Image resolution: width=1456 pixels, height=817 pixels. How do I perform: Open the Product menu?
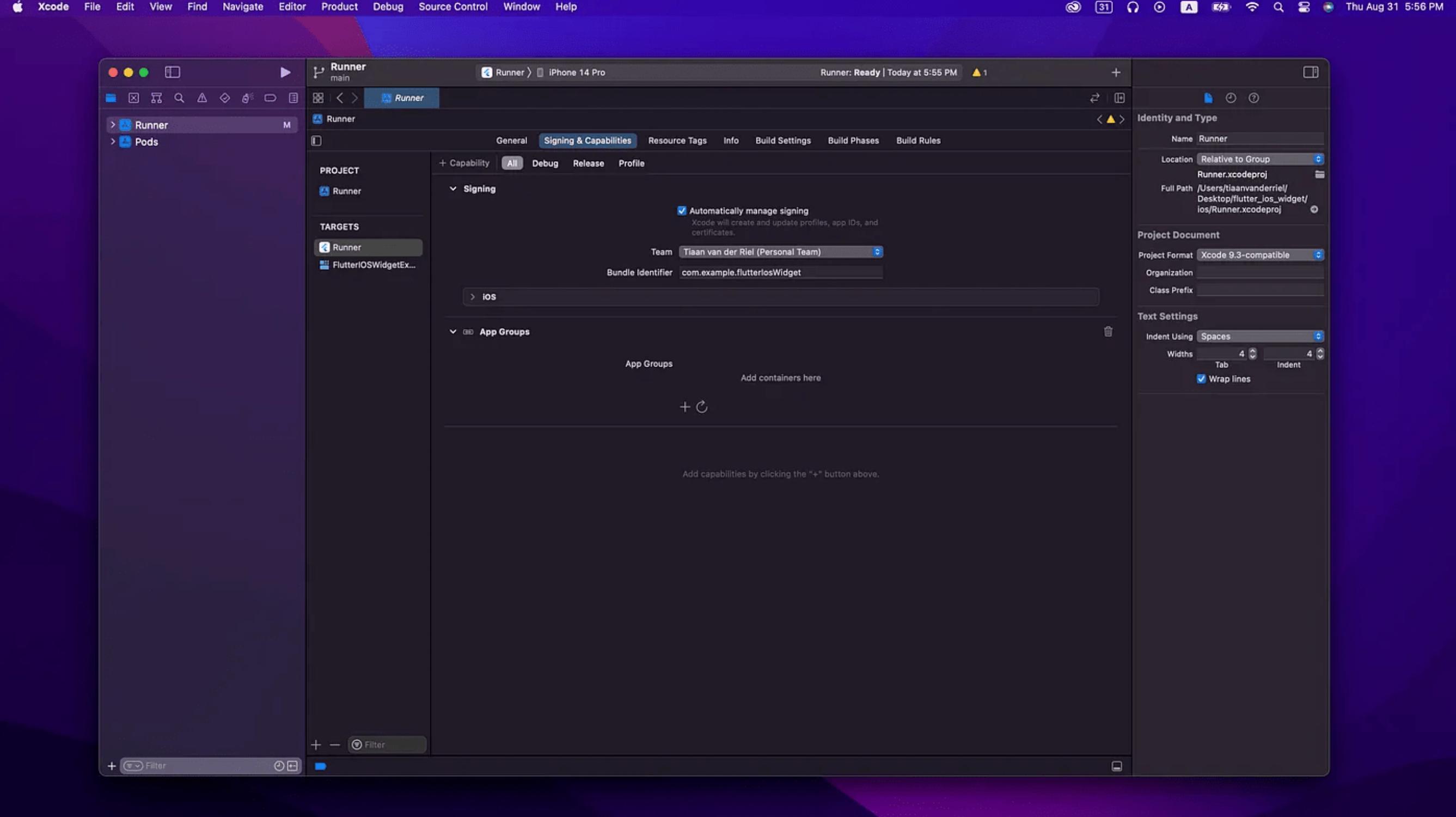pyautogui.click(x=339, y=7)
